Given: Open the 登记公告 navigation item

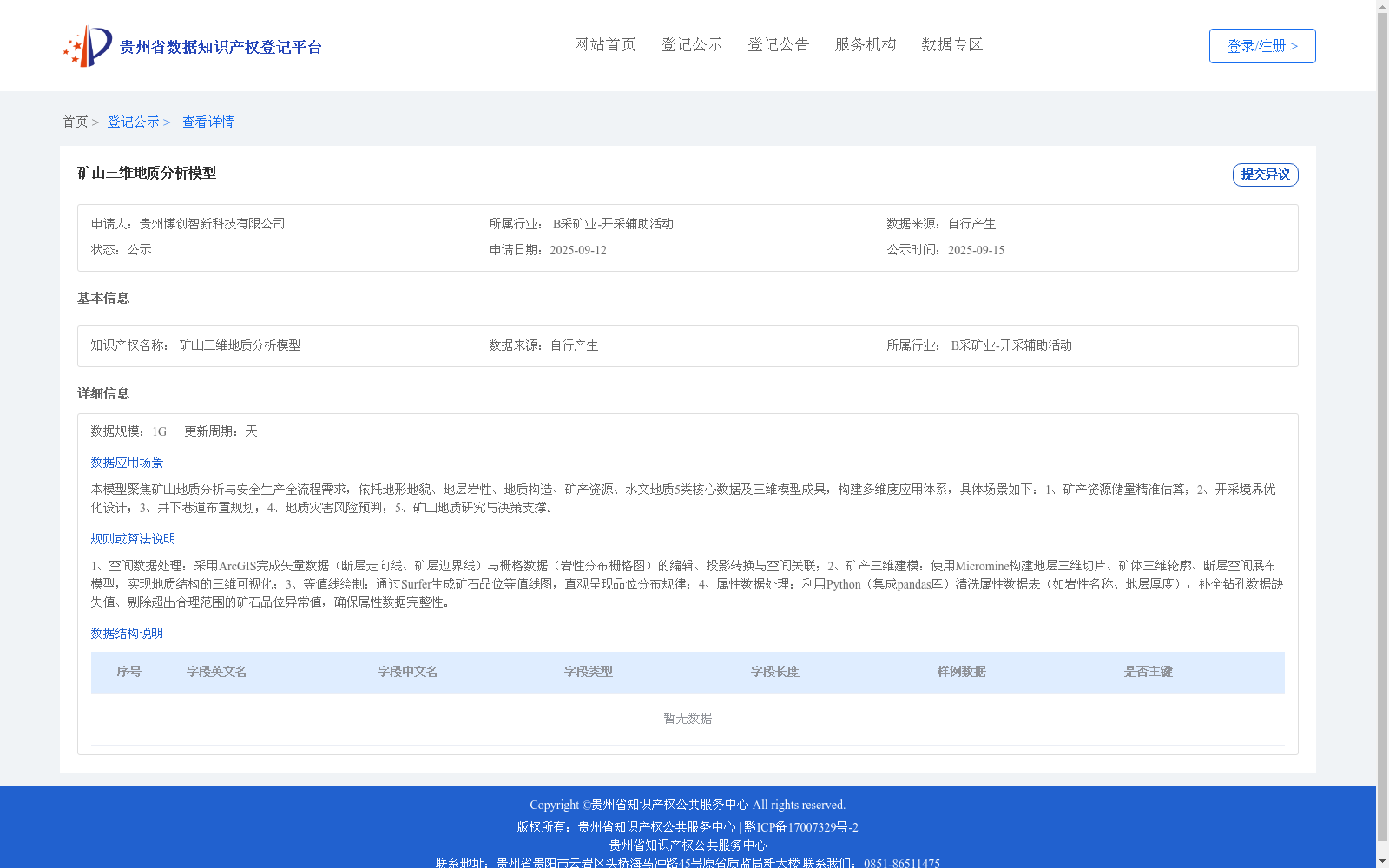Looking at the screenshot, I should tap(779, 45).
